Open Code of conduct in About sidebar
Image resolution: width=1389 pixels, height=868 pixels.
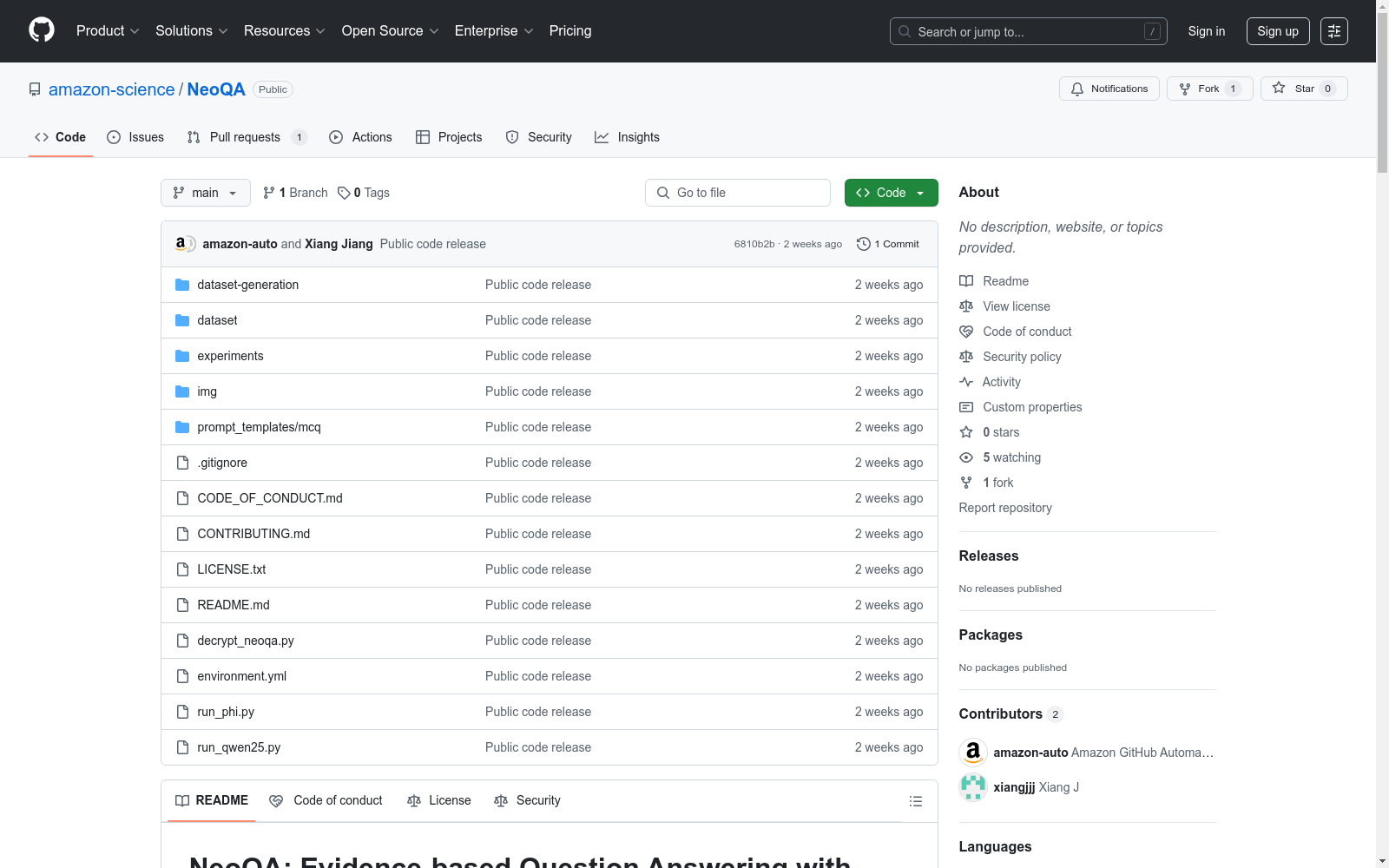(x=1027, y=332)
